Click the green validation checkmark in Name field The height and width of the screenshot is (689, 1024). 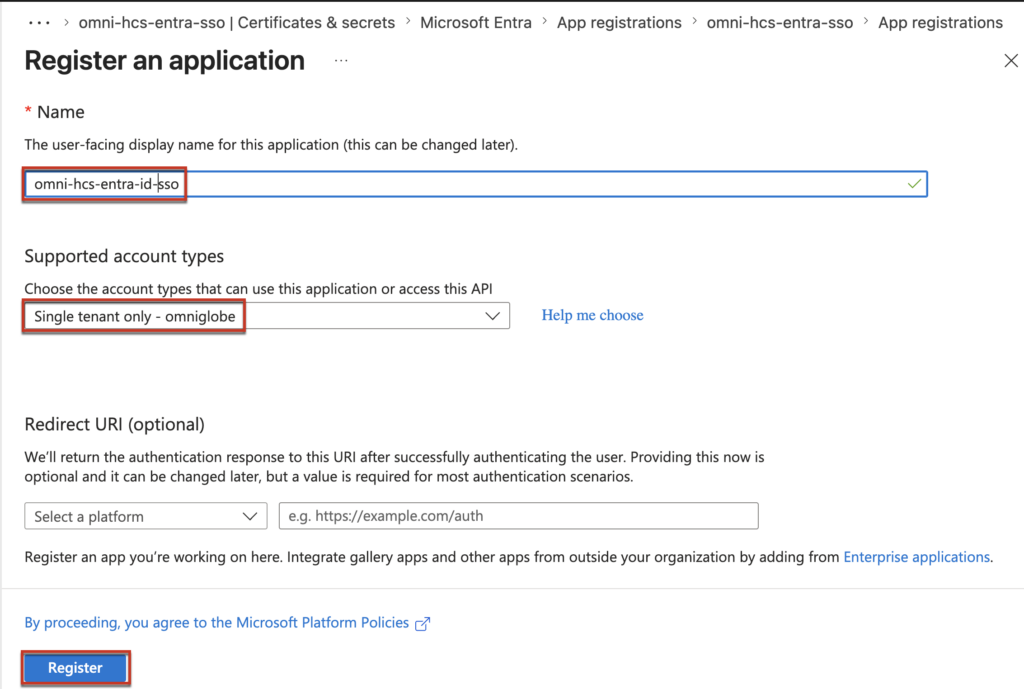click(x=913, y=184)
